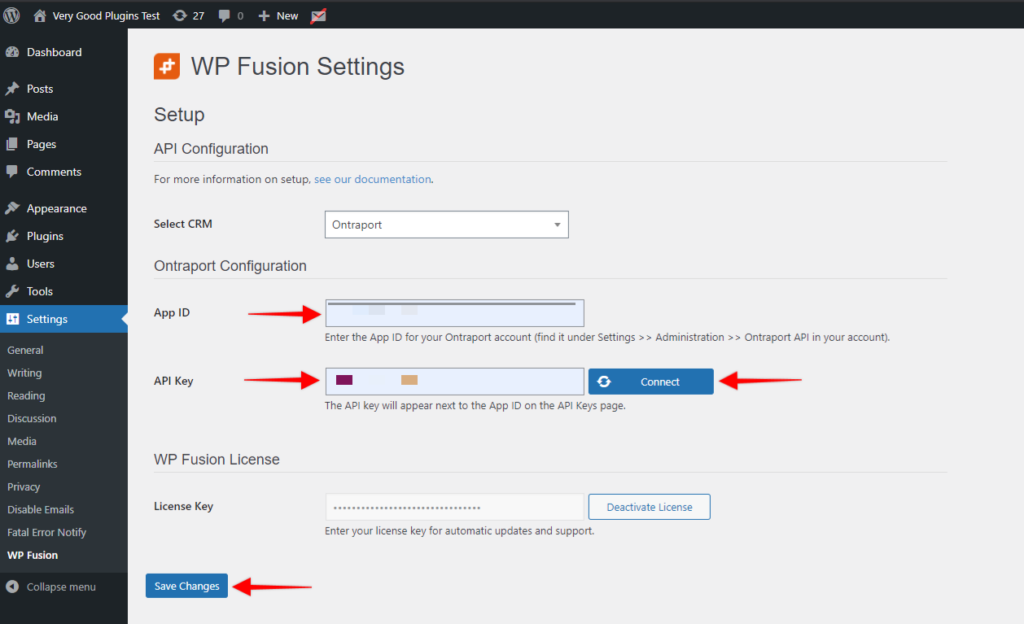Click the API Configuration heading
Image resolution: width=1024 pixels, height=624 pixels.
(211, 149)
